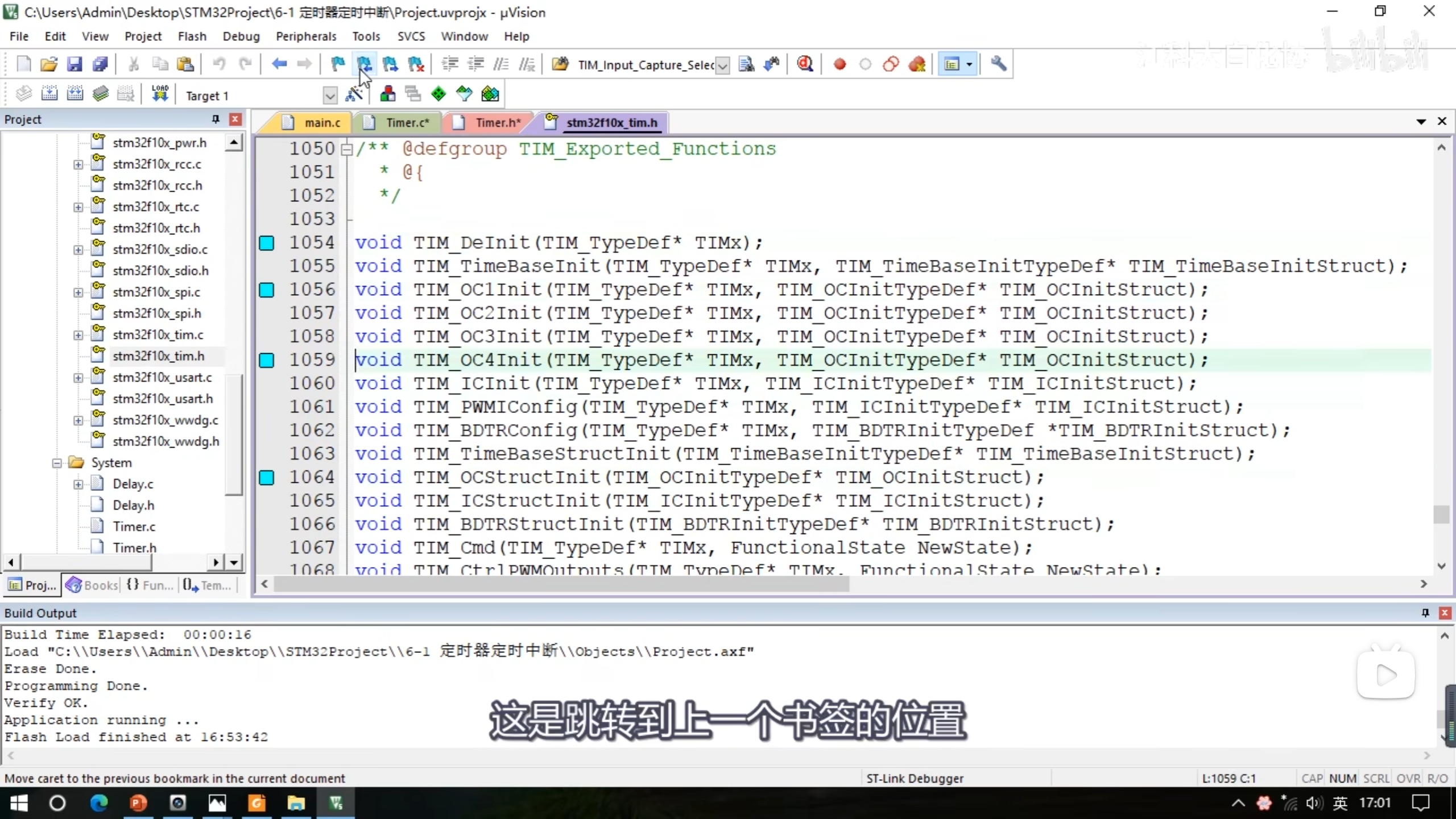Clear all bookmarks toolbar icon
Image resolution: width=1456 pixels, height=819 pixels.
point(416,64)
